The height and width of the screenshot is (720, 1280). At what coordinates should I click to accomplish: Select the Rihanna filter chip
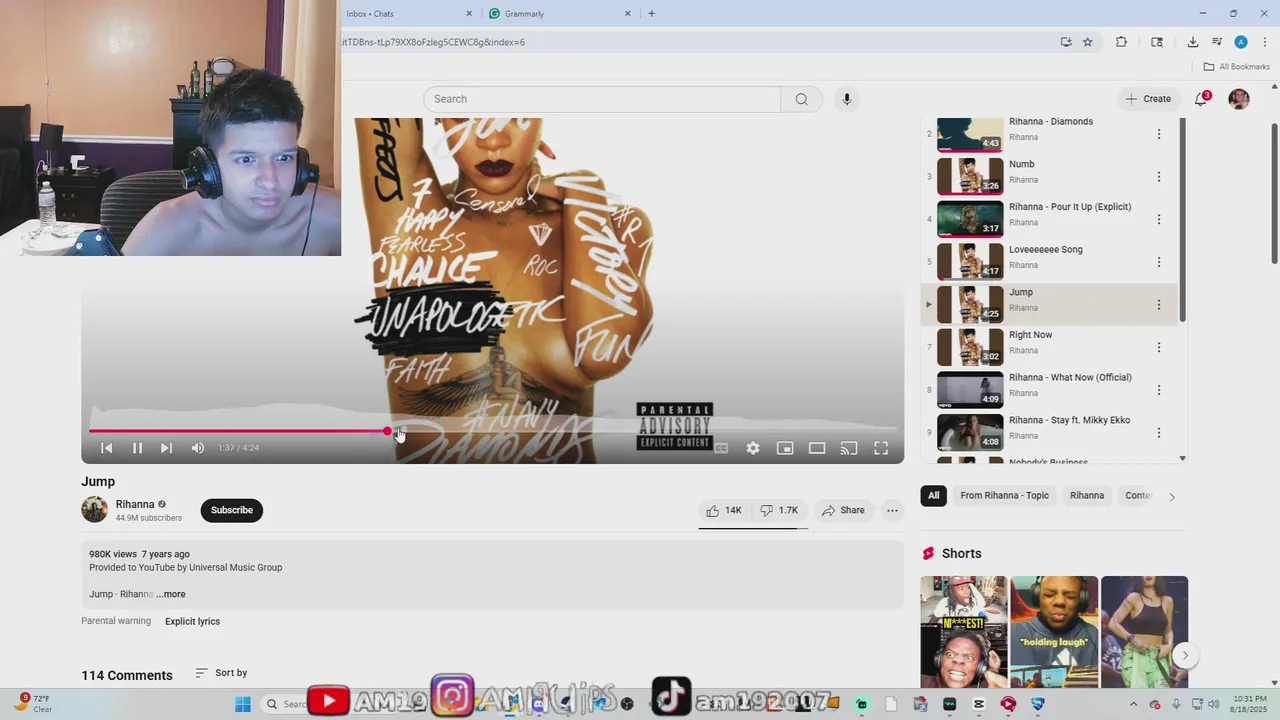1087,496
